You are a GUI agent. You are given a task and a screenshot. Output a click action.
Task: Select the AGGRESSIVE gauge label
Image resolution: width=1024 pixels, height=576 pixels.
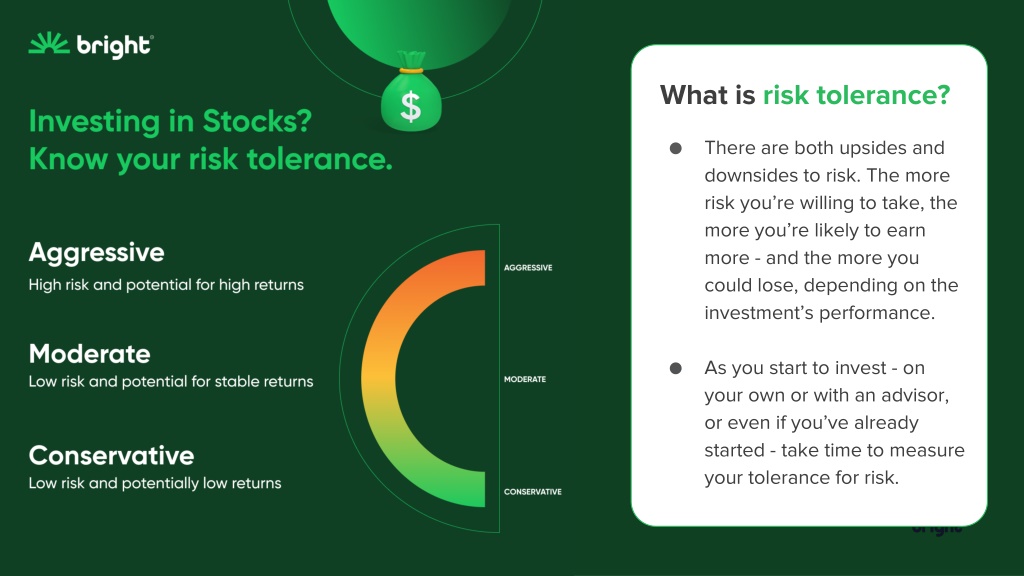[x=528, y=268]
